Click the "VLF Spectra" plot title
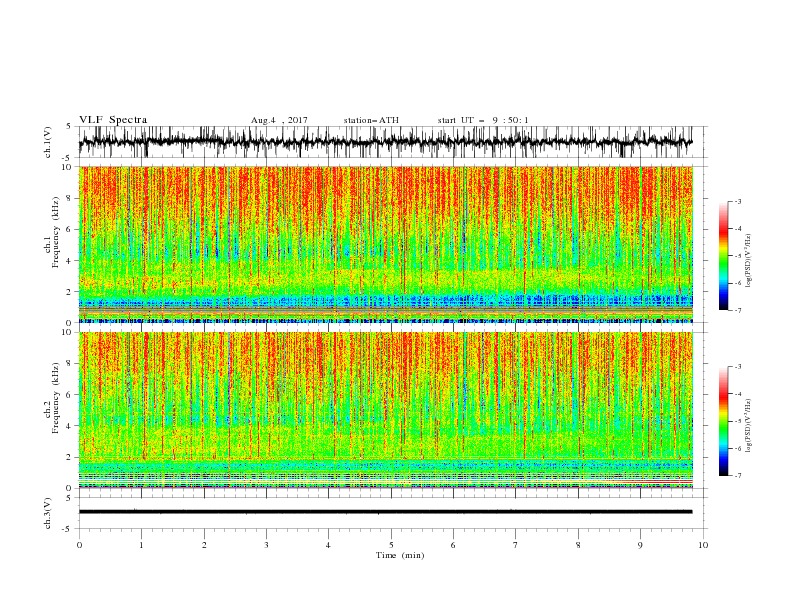The height and width of the screenshot is (612, 792). click(113, 120)
